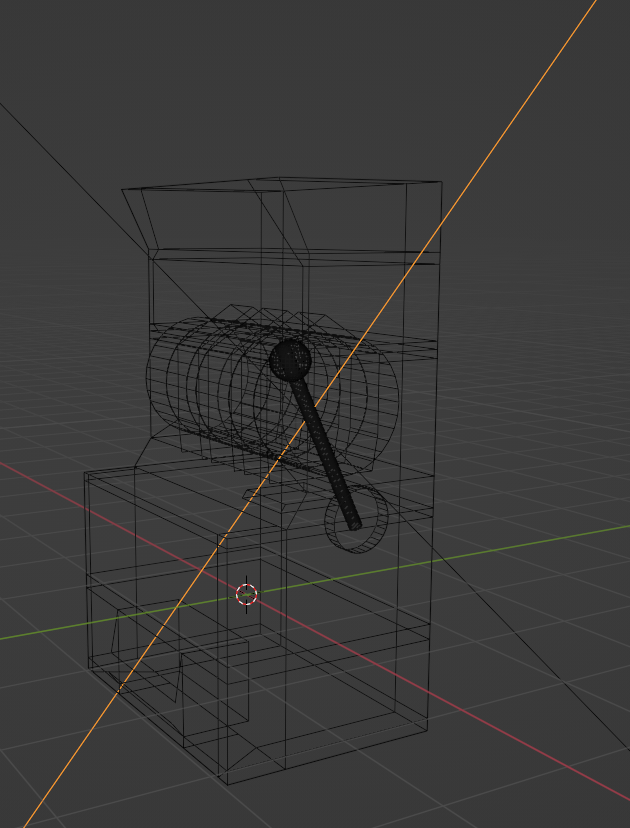Viewport: 630px width, 828px height.
Task: Select the small ring at the crank's lower end
Action: tap(357, 519)
